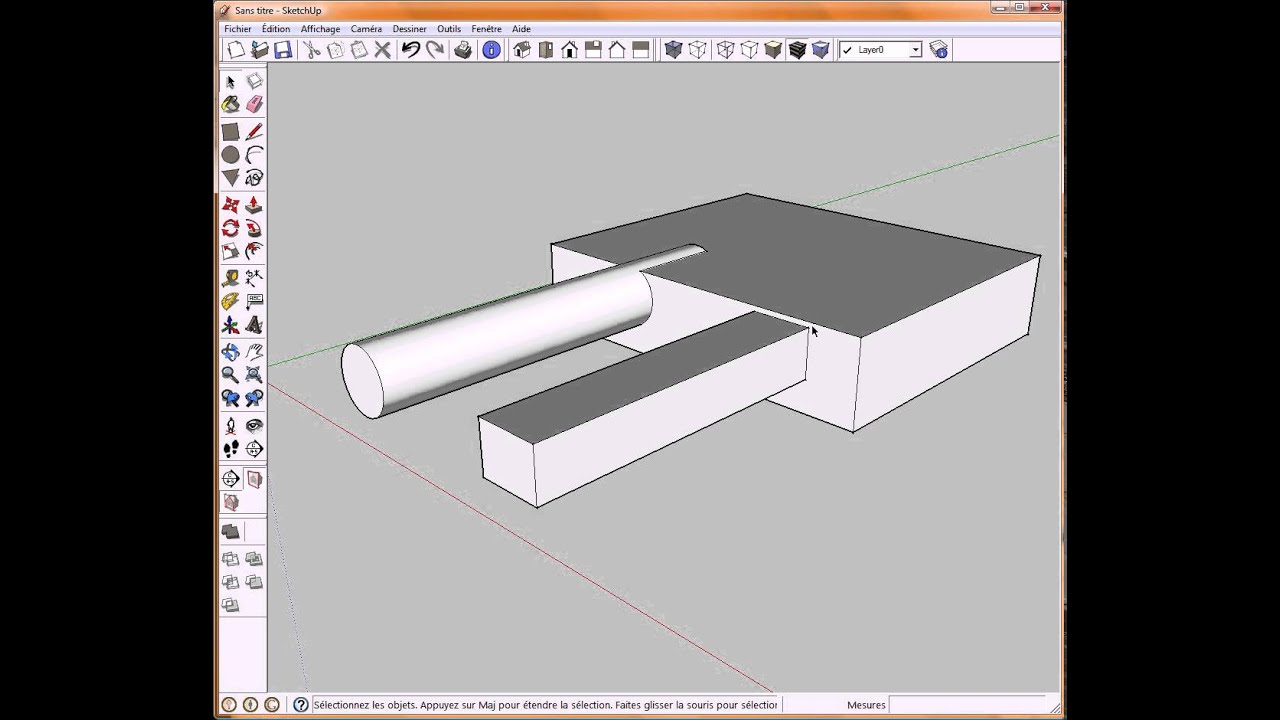Select the Orbit camera tool
This screenshot has height=720, width=1280.
coord(231,352)
